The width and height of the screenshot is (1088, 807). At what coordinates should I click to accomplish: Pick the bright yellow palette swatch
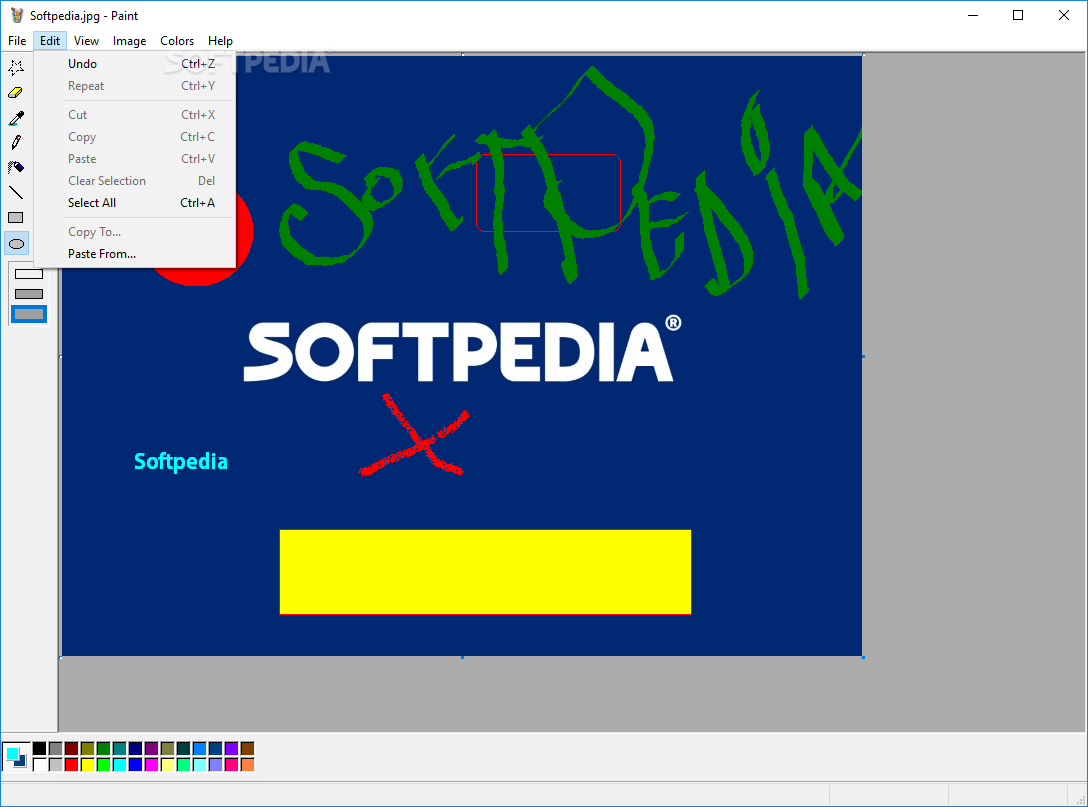[x=87, y=765]
